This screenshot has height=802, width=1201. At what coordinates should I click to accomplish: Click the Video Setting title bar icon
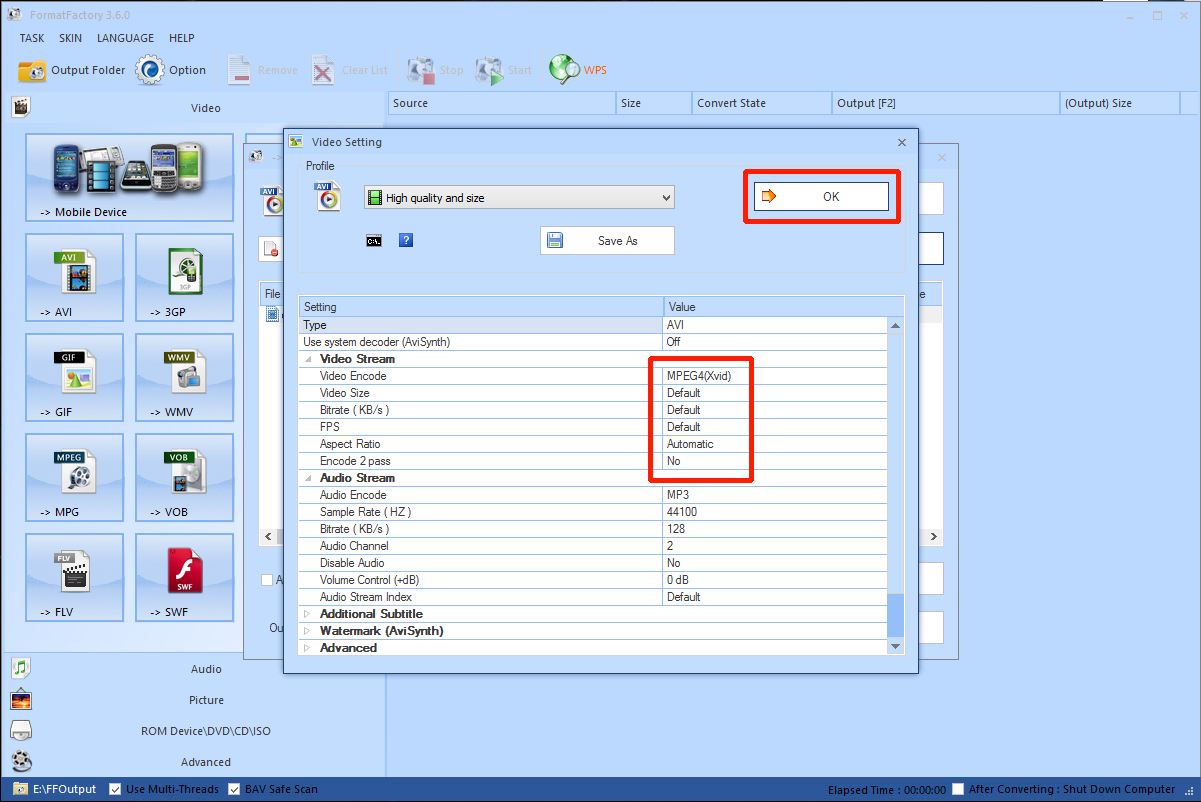click(296, 142)
